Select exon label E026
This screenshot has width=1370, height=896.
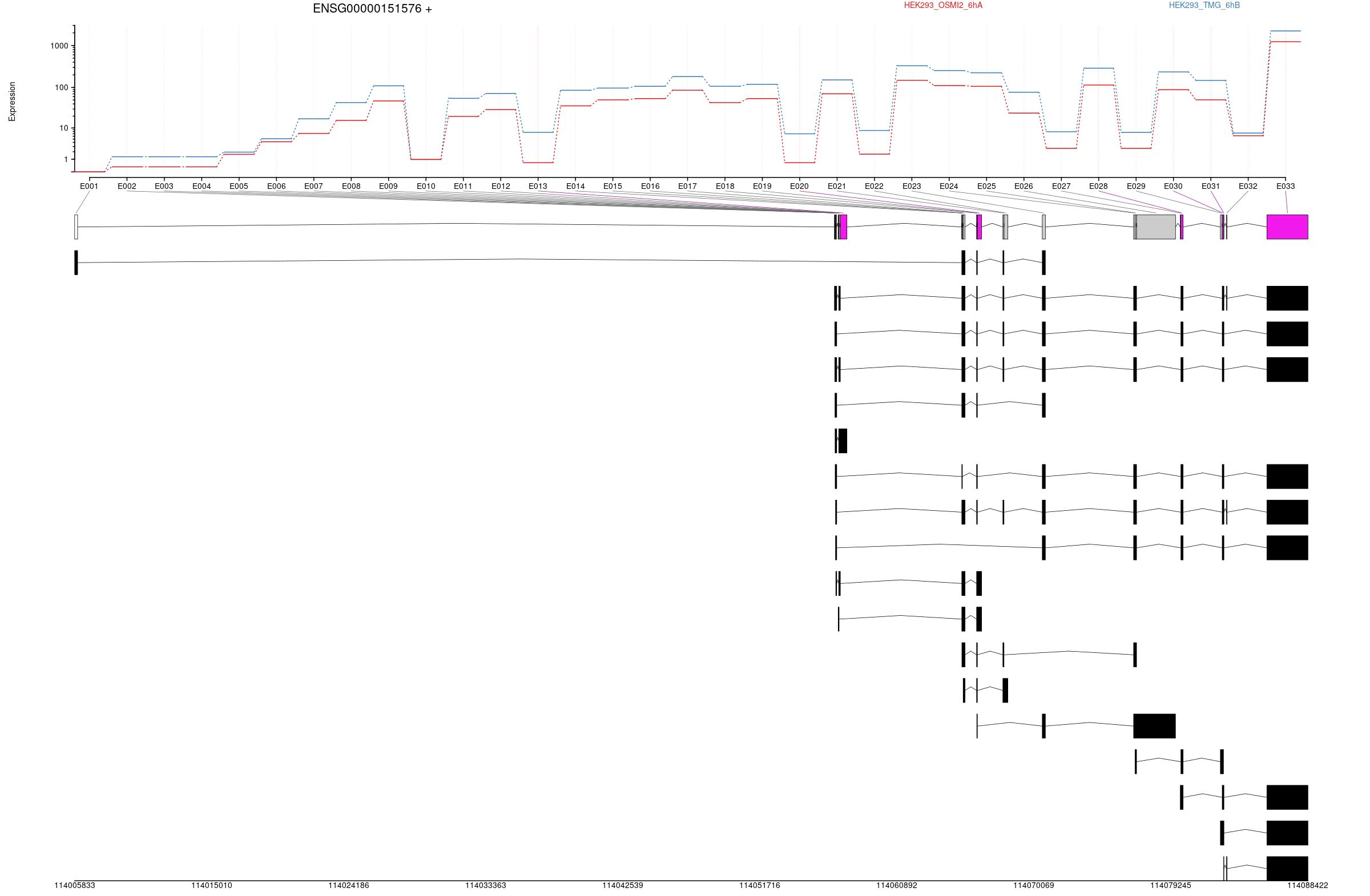[1024, 186]
